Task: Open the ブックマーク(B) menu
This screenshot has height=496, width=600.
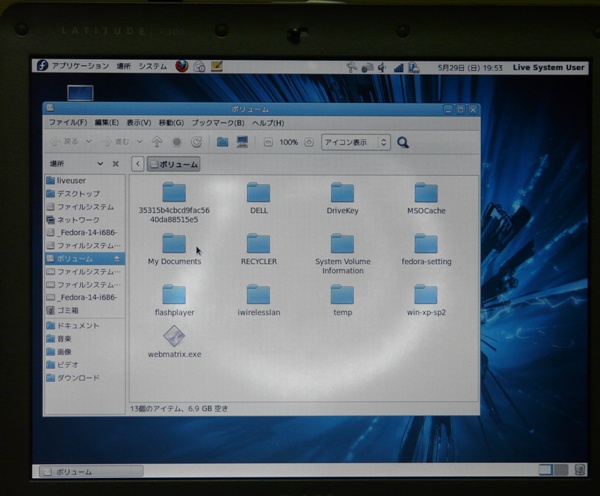Action: [x=218, y=123]
